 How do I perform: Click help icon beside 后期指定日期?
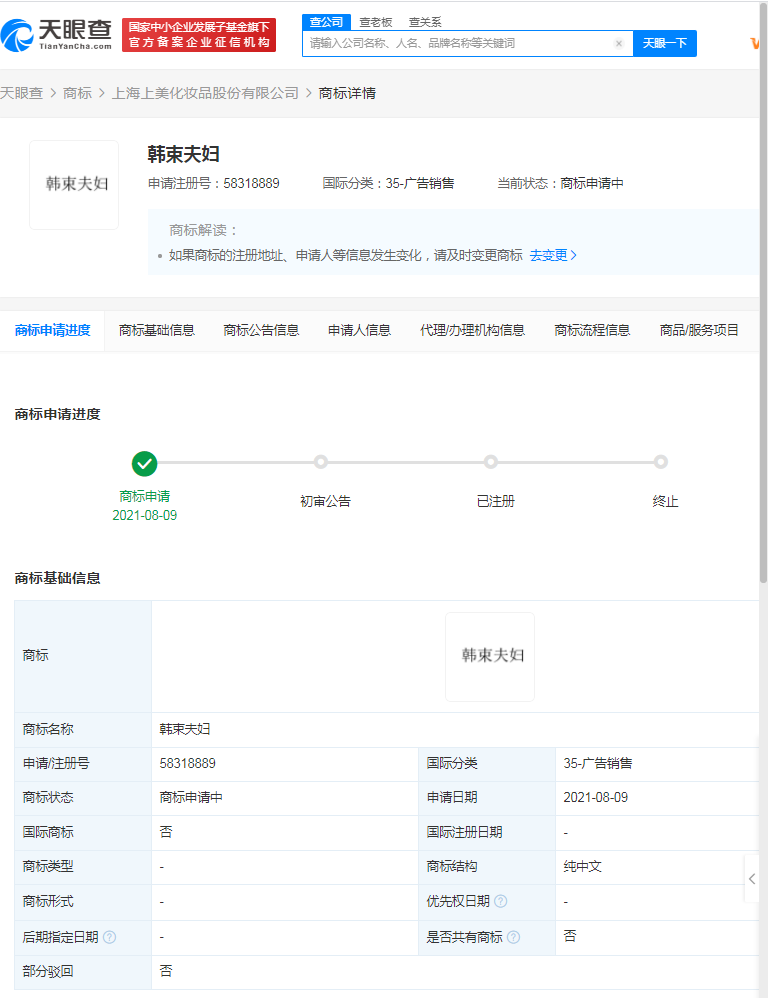click(110, 937)
